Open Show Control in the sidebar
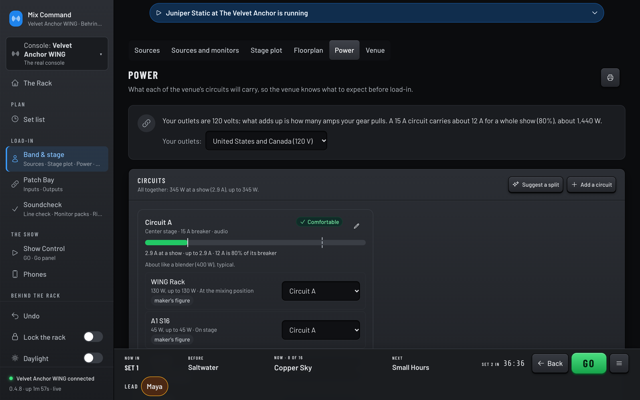The width and height of the screenshot is (640, 400). (x=57, y=253)
